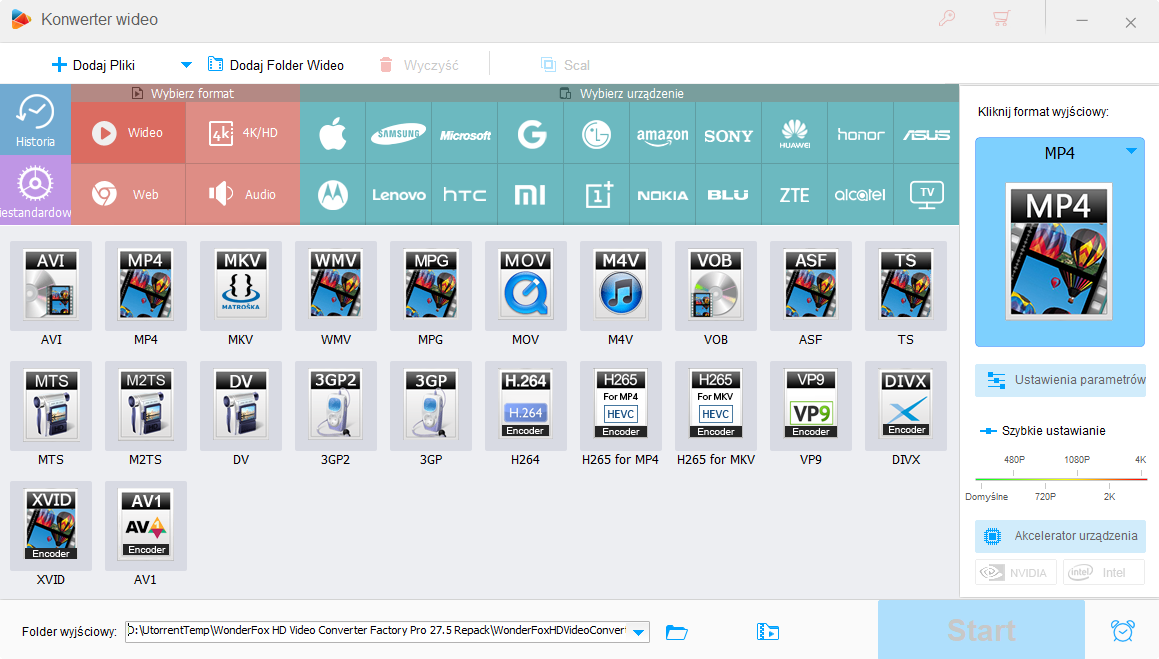Click the Akcelerator urządzenia button
Image resolution: width=1159 pixels, height=659 pixels.
coord(1060,536)
